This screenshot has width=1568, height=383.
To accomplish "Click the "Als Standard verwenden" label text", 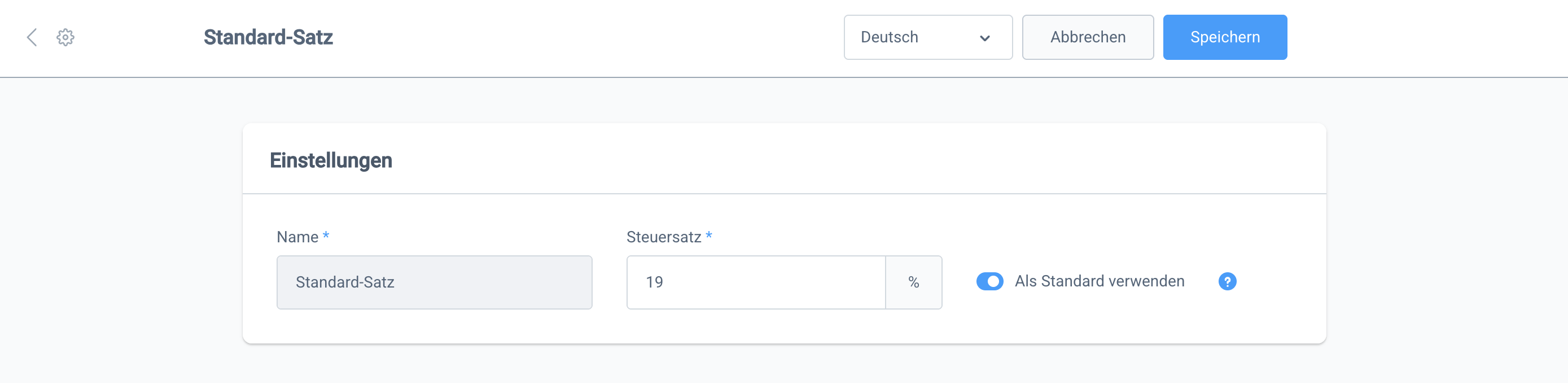I will [1099, 281].
